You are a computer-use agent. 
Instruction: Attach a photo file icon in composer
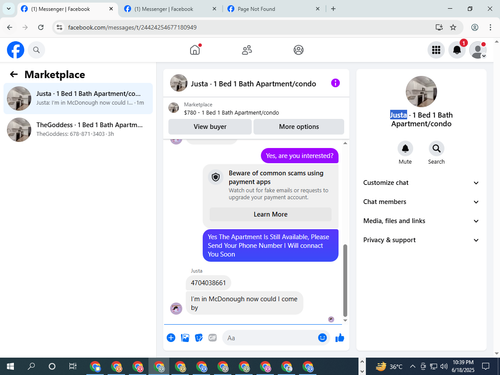pos(185,338)
